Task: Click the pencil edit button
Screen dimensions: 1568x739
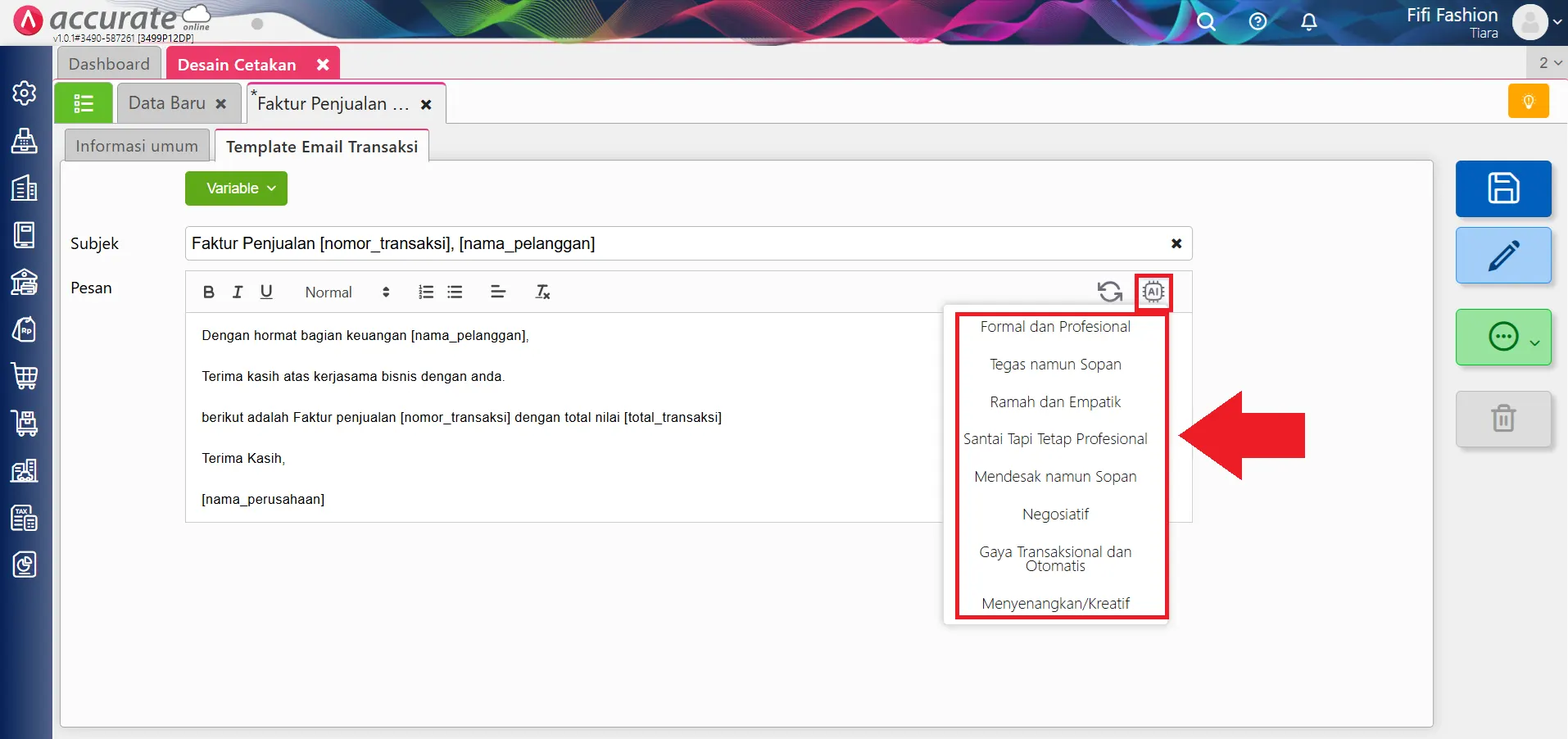Action: pyautogui.click(x=1503, y=255)
